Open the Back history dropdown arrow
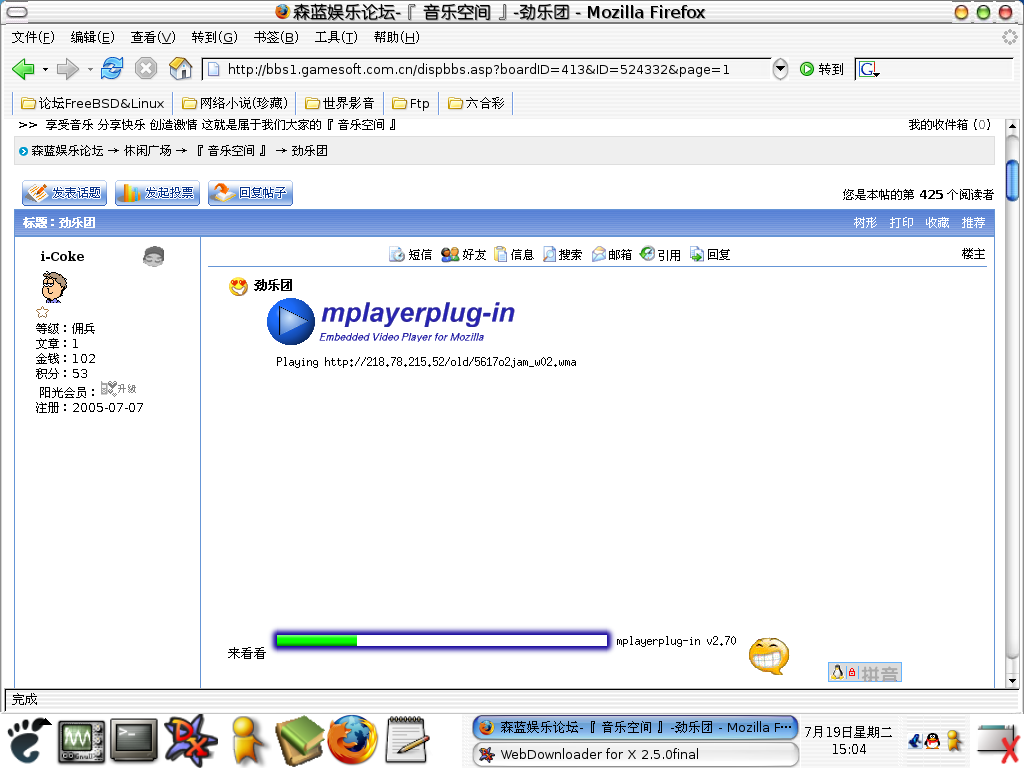The height and width of the screenshot is (768, 1024). pos(45,69)
